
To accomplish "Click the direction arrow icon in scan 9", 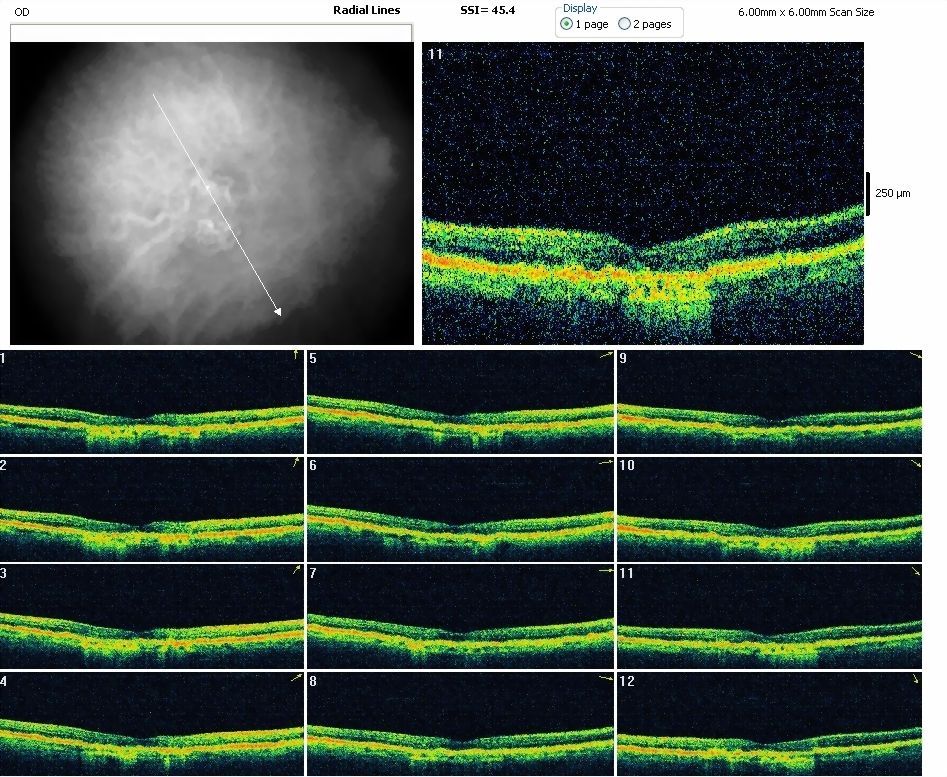I will [915, 356].
